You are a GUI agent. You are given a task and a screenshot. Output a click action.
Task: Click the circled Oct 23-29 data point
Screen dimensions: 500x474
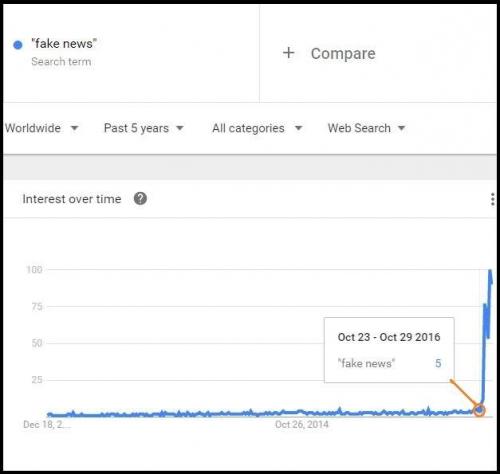pyautogui.click(x=479, y=410)
